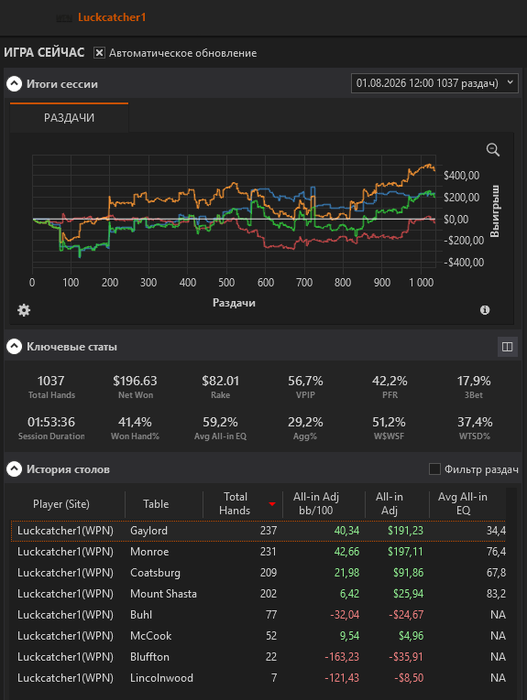The image size is (527, 700).
Task: Select the Mount Shasta table row
Action: pos(258,594)
